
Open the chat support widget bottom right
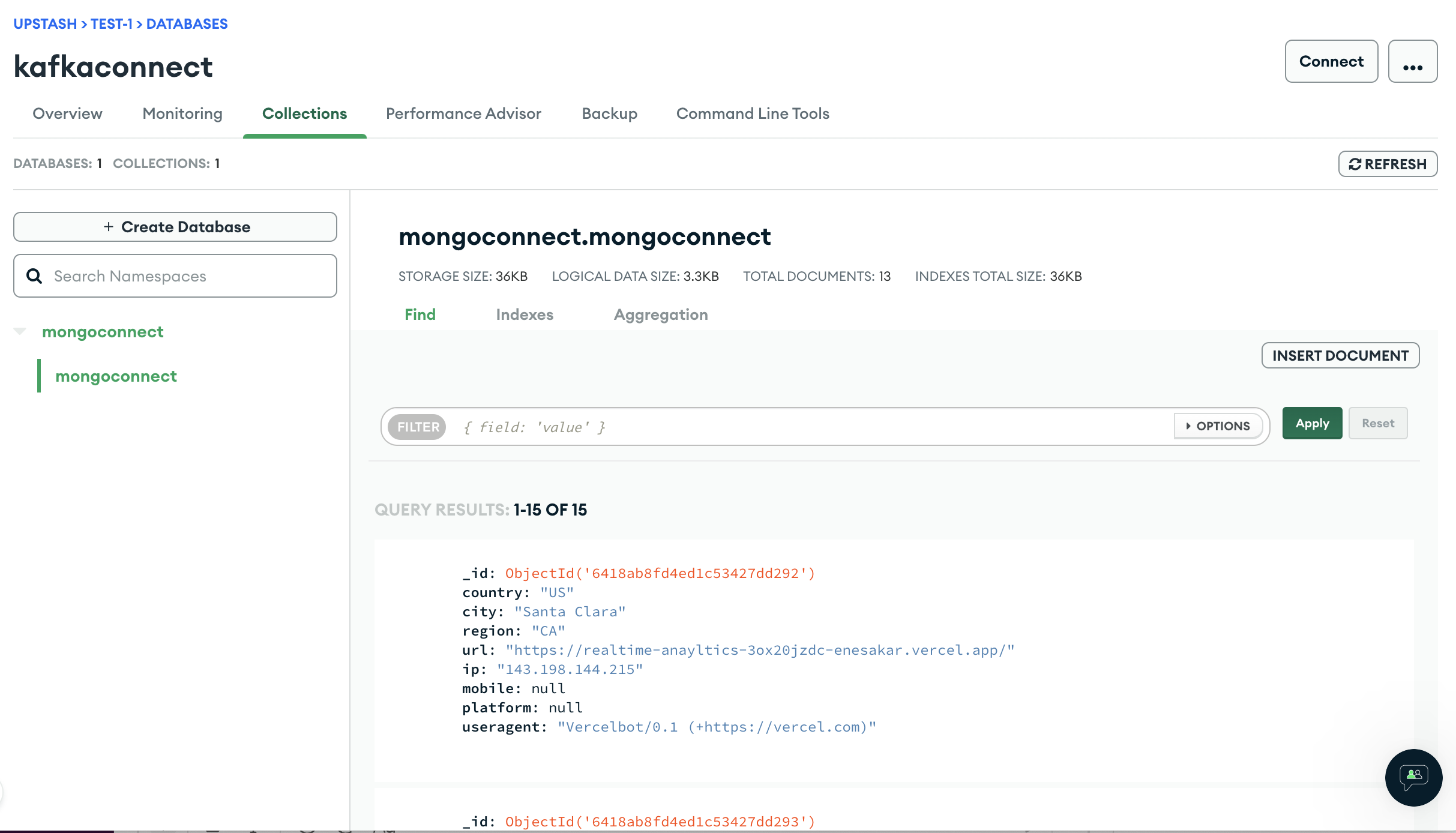pyautogui.click(x=1413, y=777)
